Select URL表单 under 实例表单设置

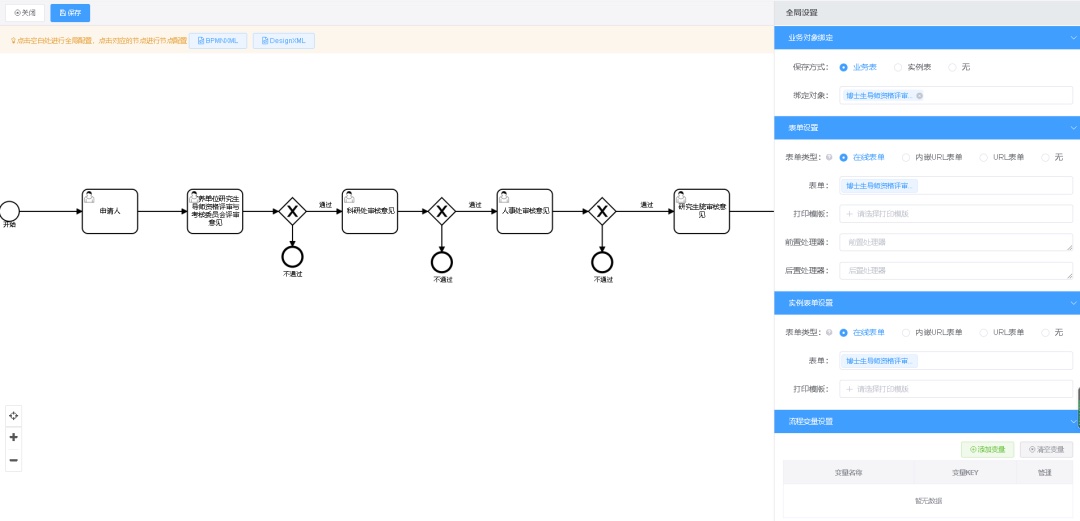(983, 332)
